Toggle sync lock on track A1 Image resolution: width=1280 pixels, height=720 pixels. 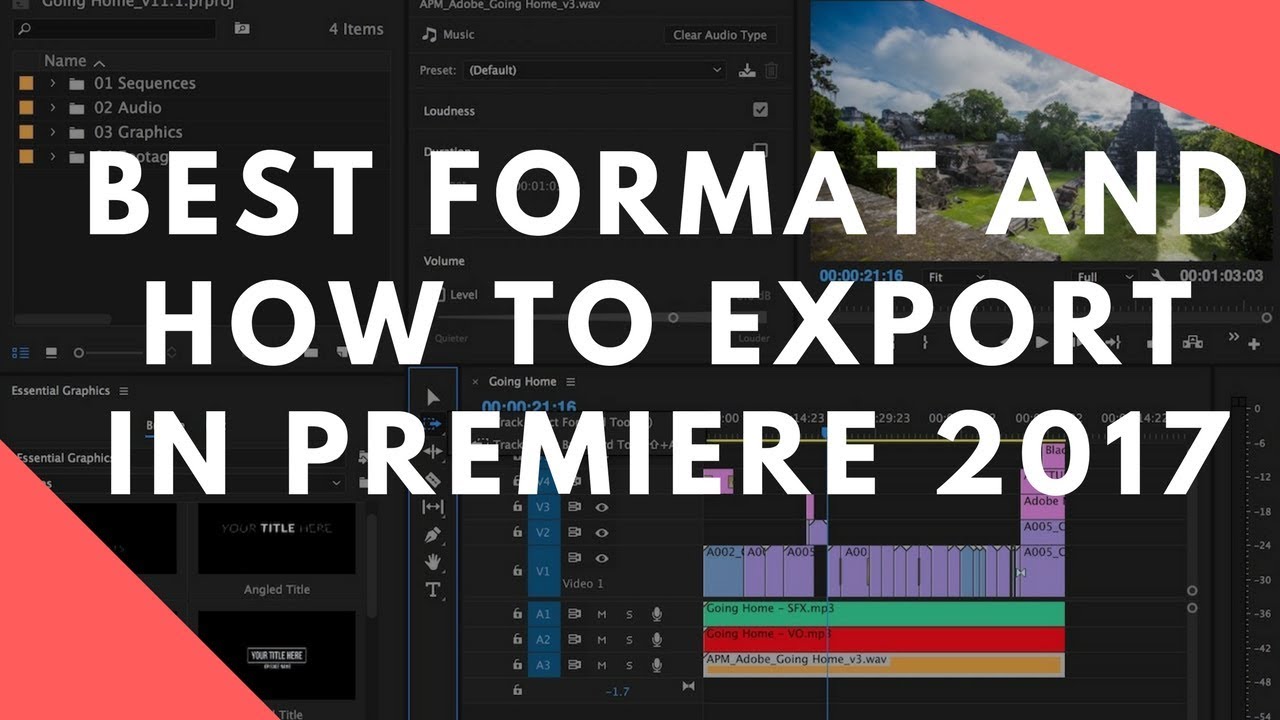pyautogui.click(x=575, y=614)
